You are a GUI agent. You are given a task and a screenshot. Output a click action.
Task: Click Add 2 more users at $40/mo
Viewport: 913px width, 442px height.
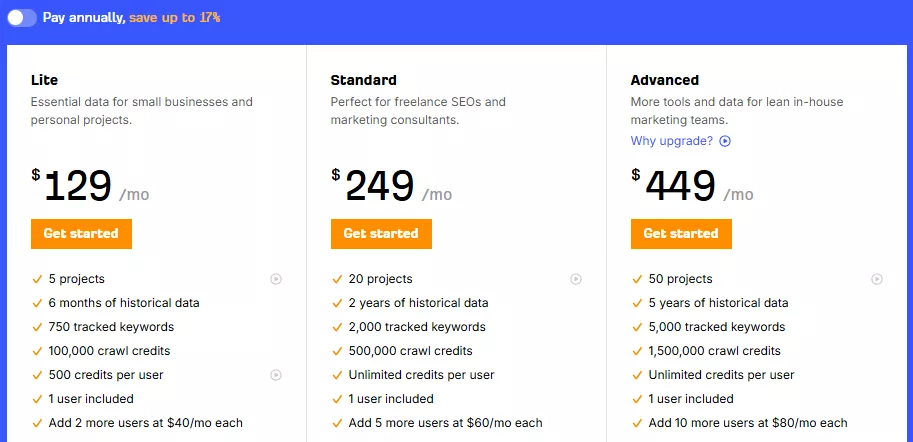point(145,423)
